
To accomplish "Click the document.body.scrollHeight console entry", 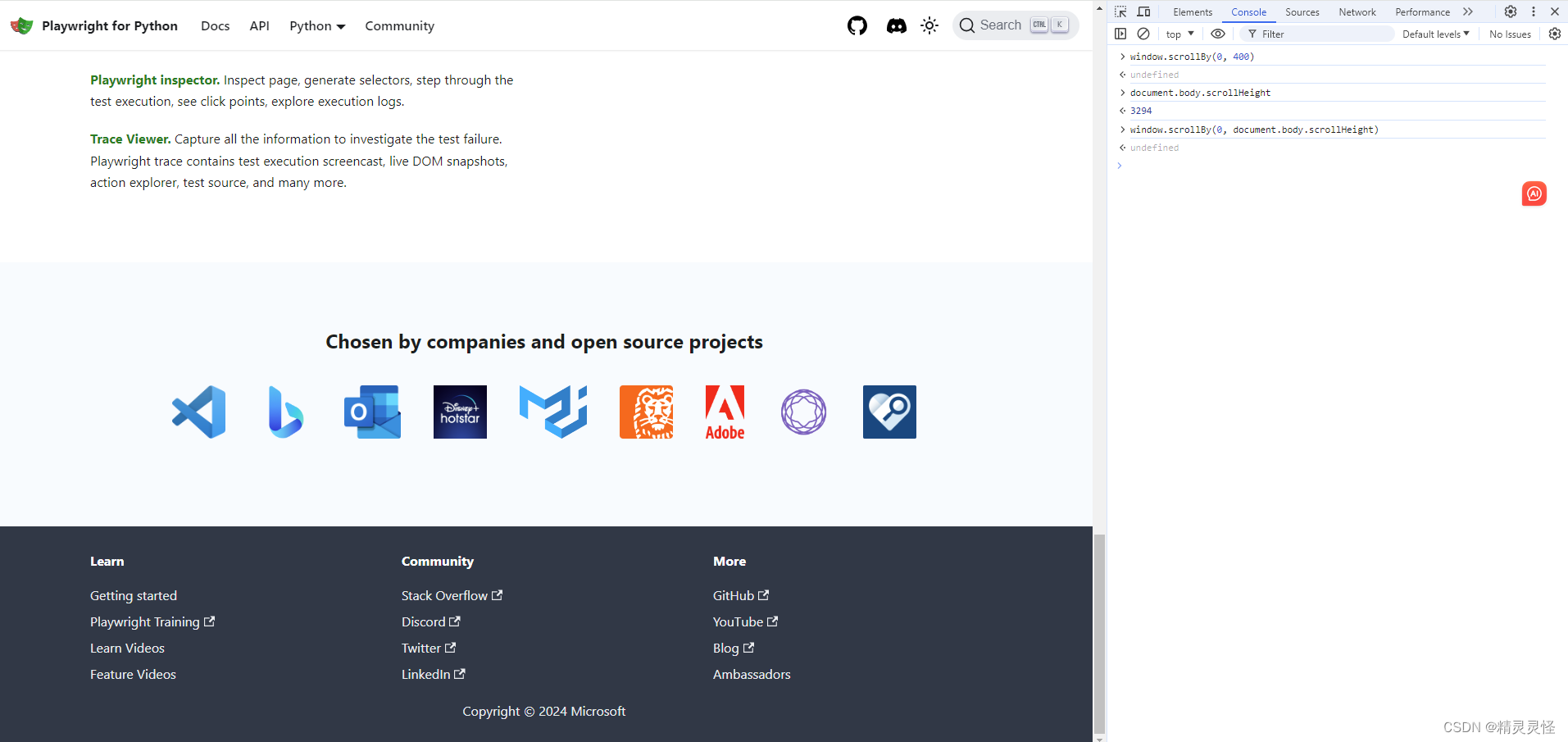I will (x=1200, y=93).
